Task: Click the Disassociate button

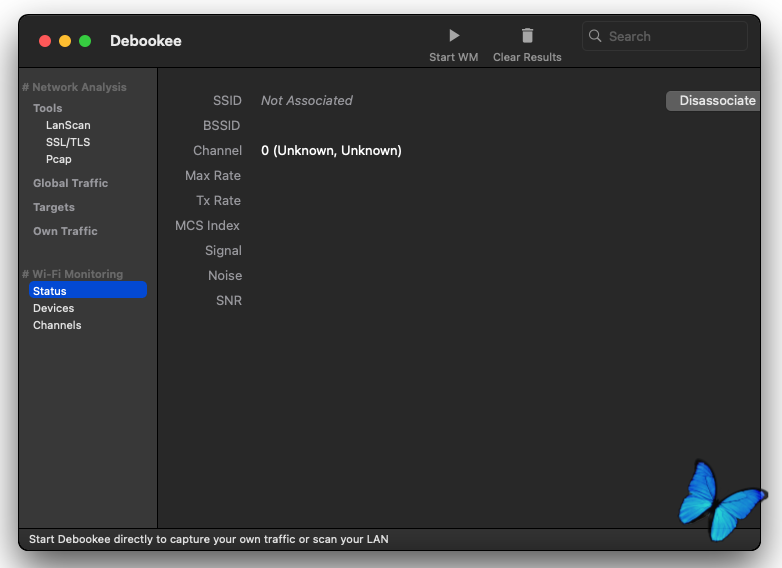Action: pos(716,101)
